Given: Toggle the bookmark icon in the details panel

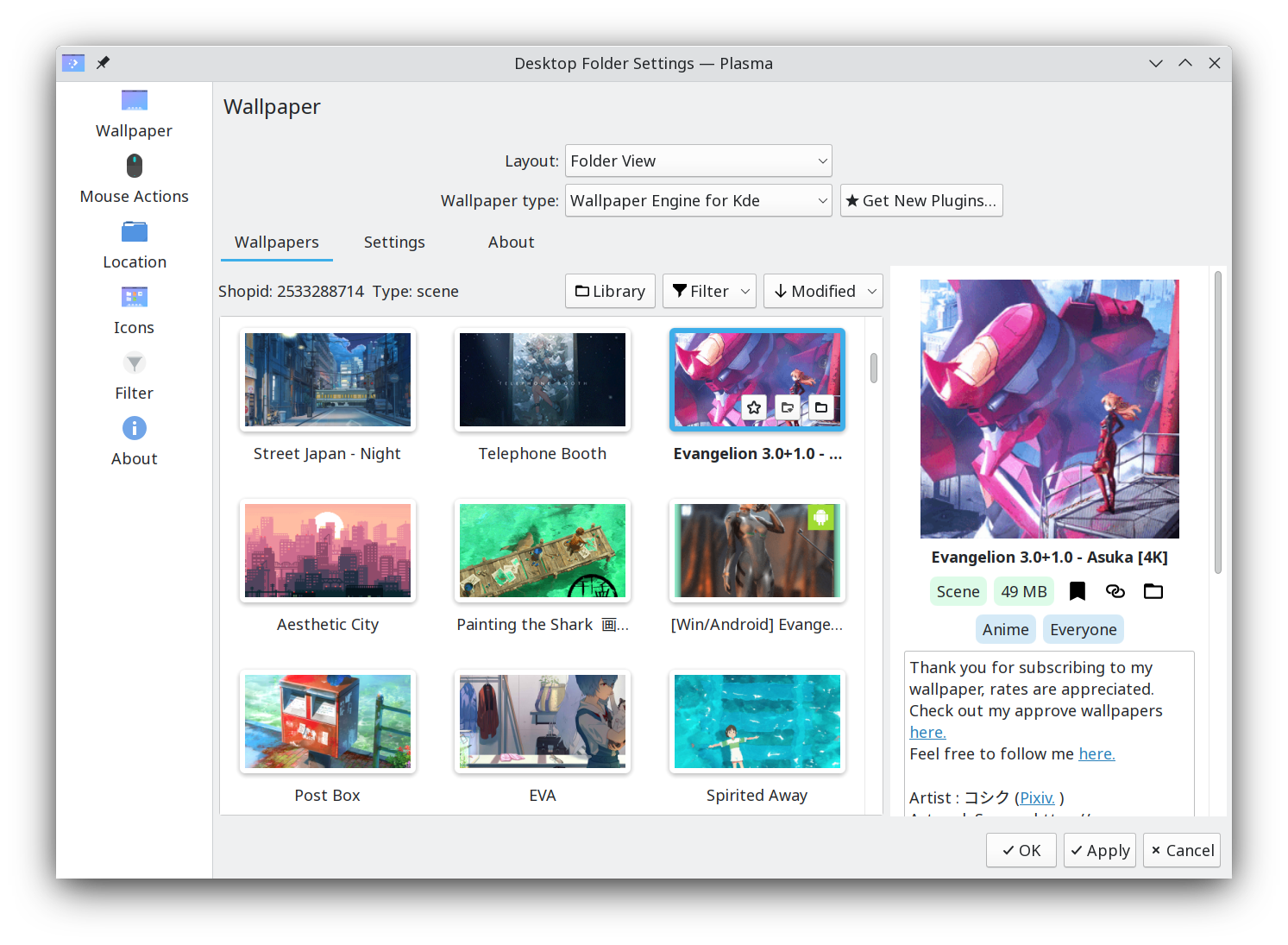Looking at the screenshot, I should tap(1077, 591).
